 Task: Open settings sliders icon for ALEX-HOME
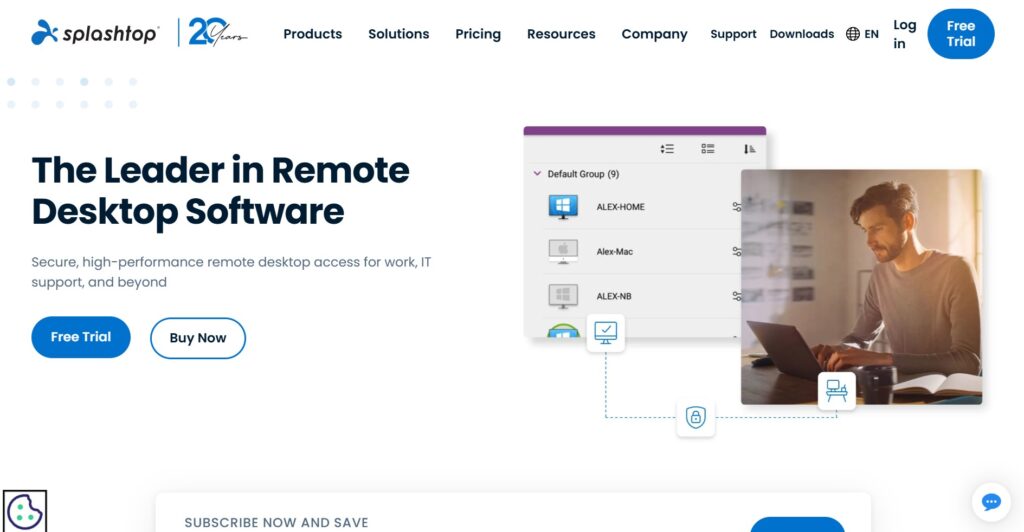[x=737, y=207]
